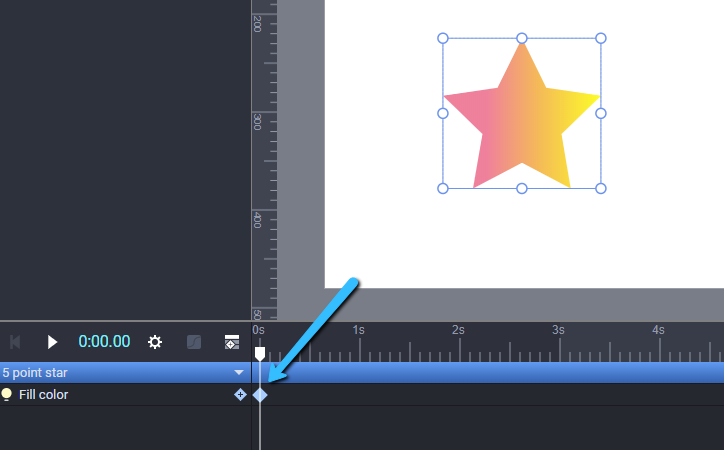Select the Fill color keyframe diamond

pos(260,395)
